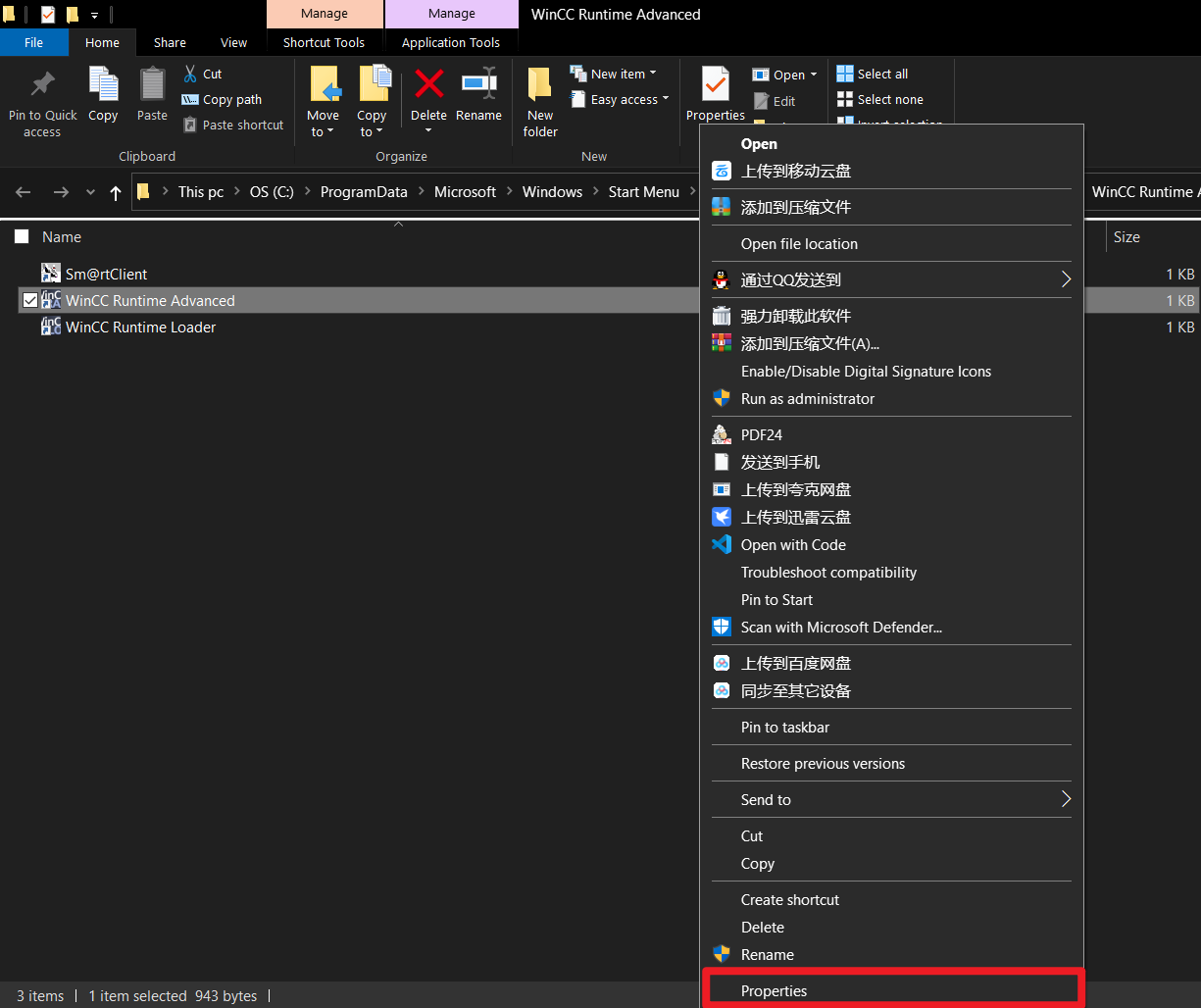Viewport: 1201px width, 1008px height.
Task: Click Copy path in Clipboard group
Action: 222,99
